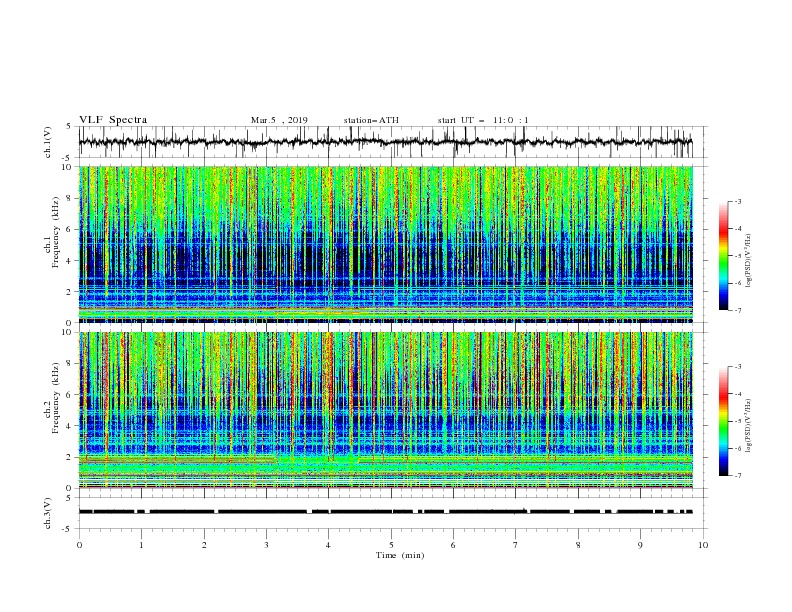The height and width of the screenshot is (612, 792).
Task: Click time axis tick label "1"
Action: click(x=141, y=545)
